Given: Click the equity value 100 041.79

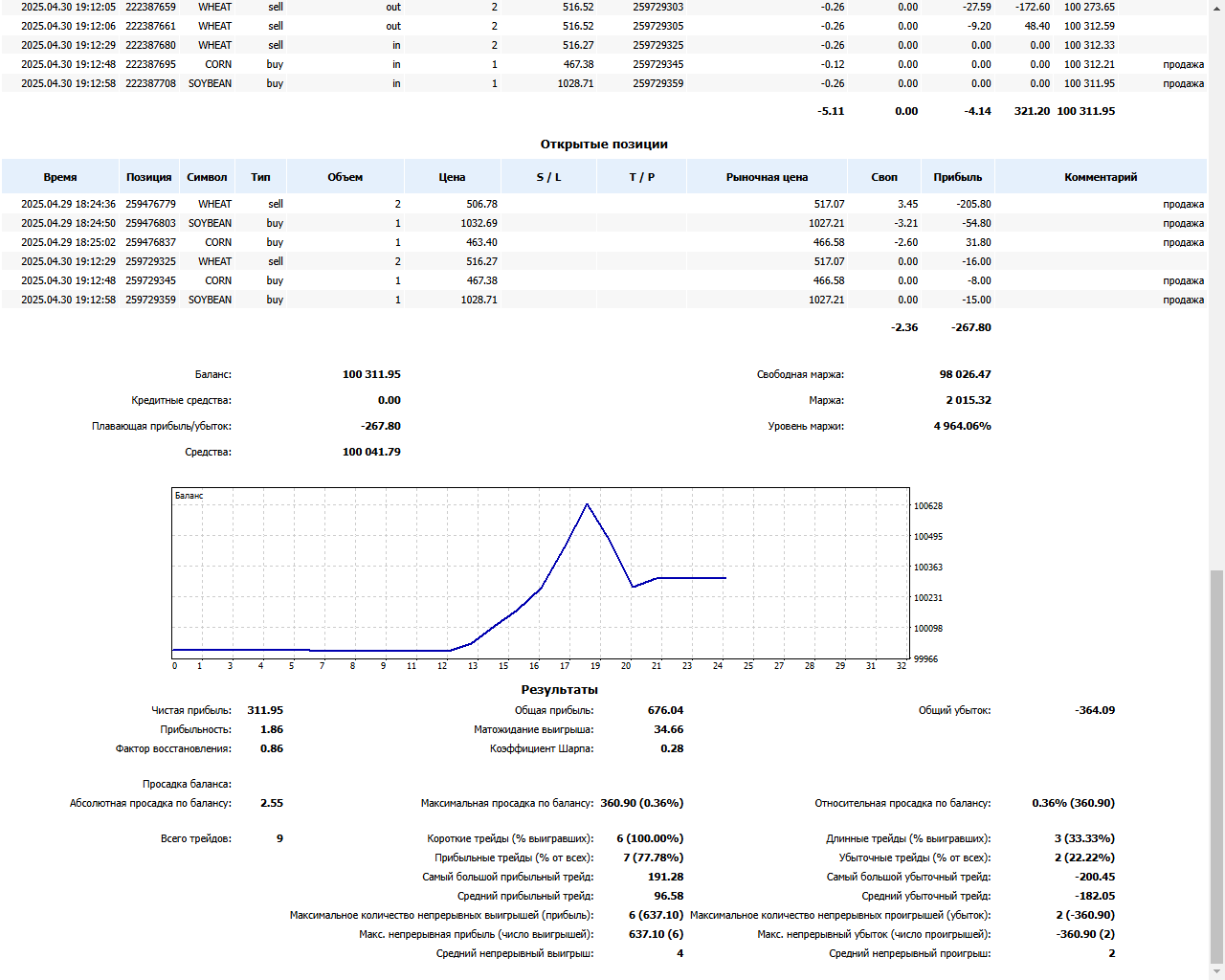Looking at the screenshot, I should click(x=371, y=452).
